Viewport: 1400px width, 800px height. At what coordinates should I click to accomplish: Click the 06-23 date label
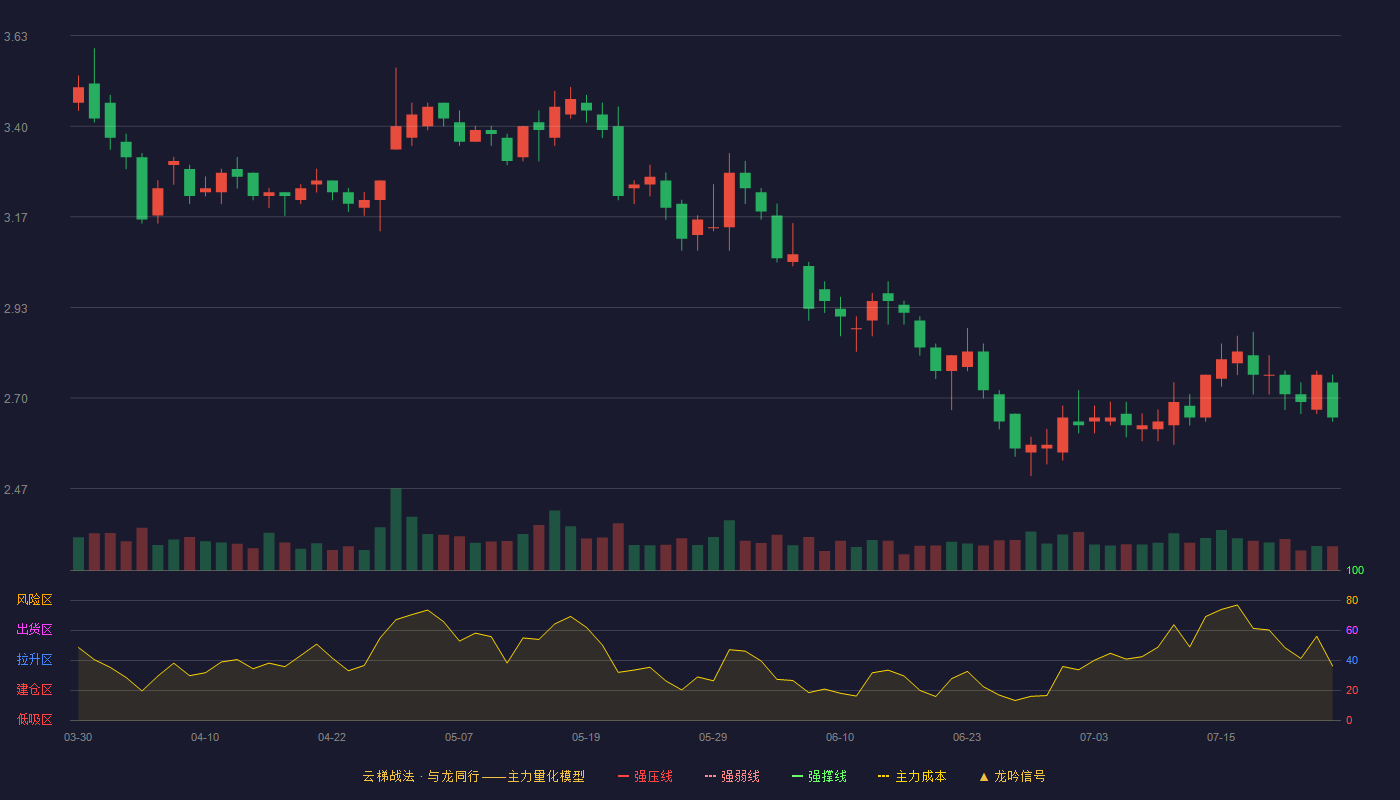point(967,737)
